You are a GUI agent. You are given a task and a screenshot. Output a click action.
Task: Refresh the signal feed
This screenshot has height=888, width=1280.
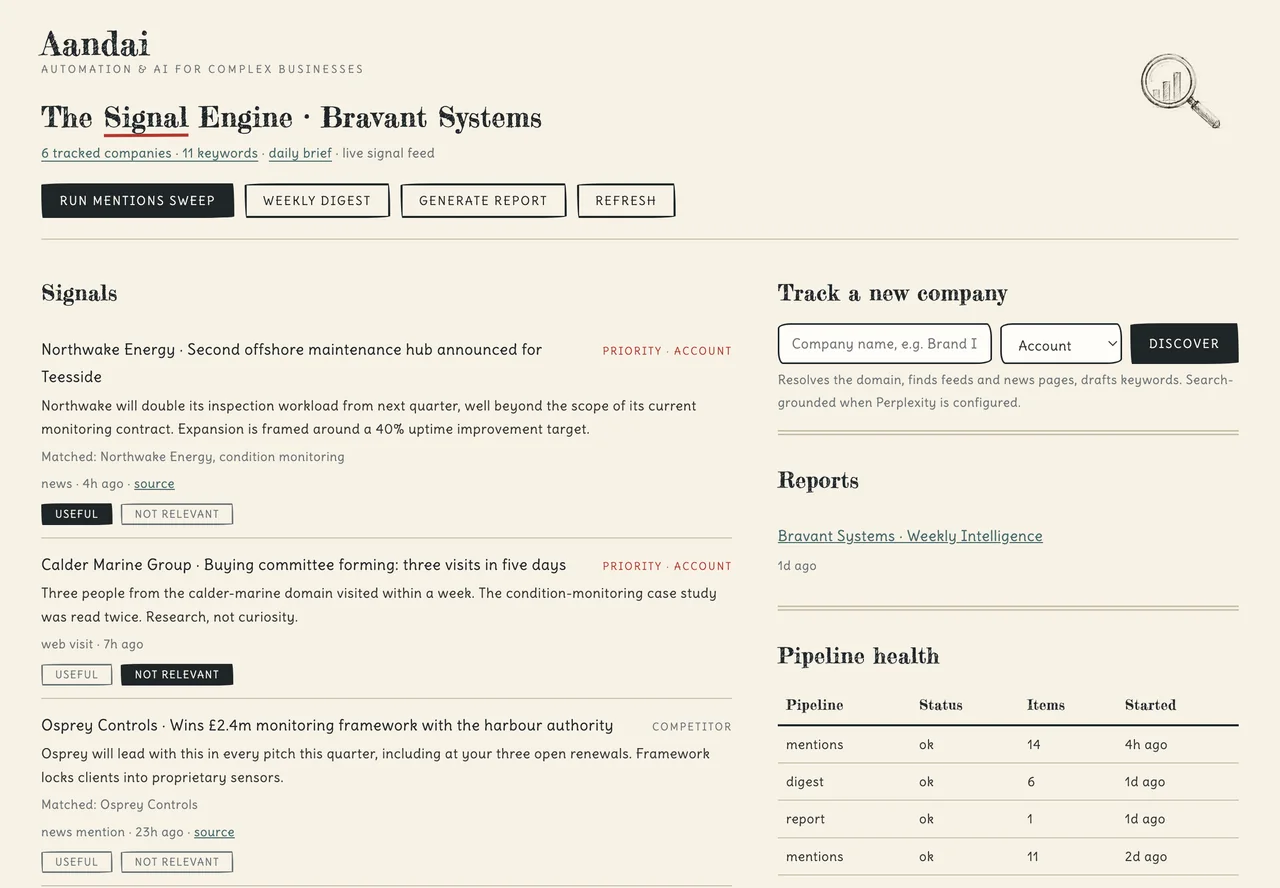tap(626, 200)
